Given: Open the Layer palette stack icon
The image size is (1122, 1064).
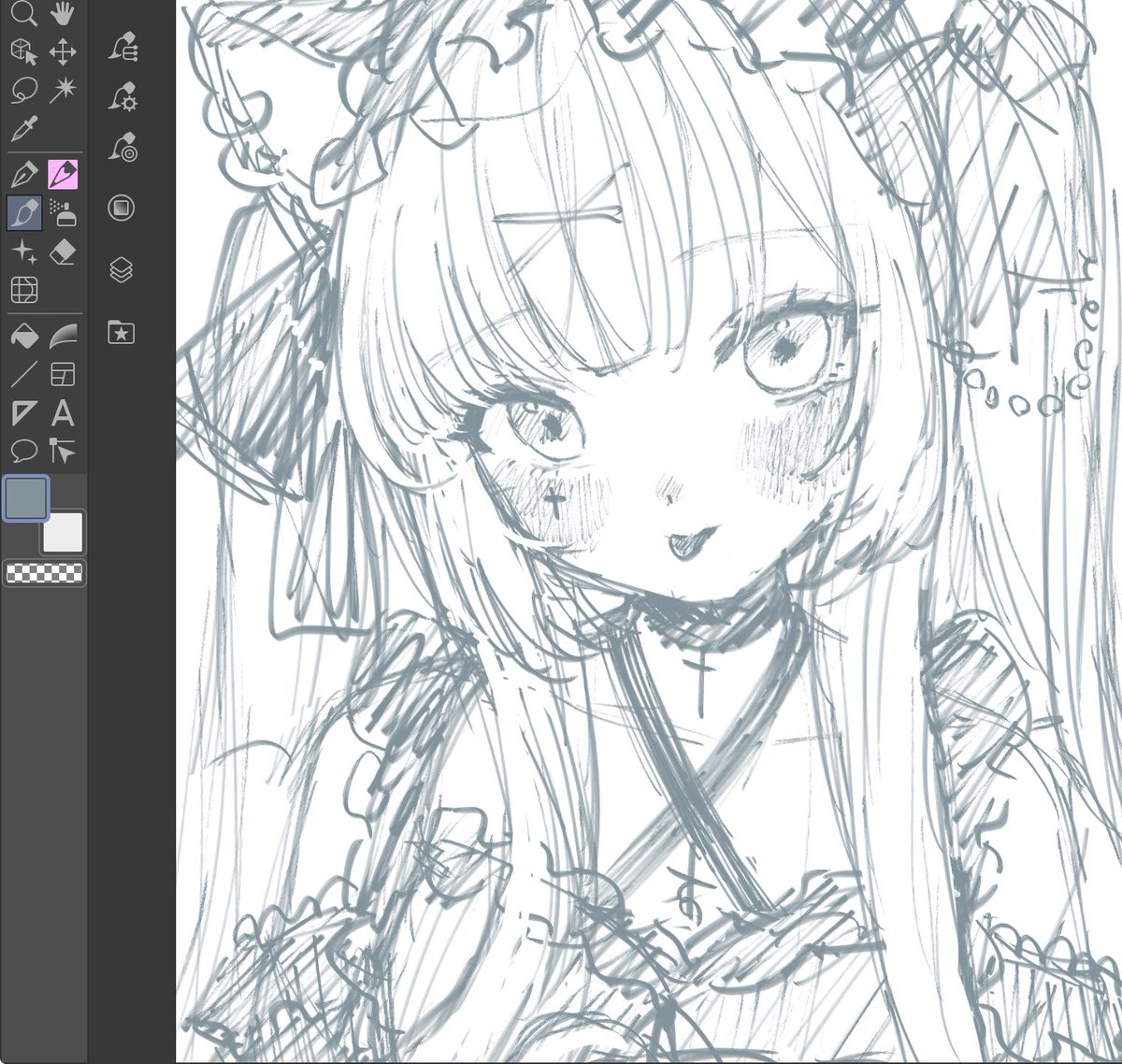Looking at the screenshot, I should point(122,270).
